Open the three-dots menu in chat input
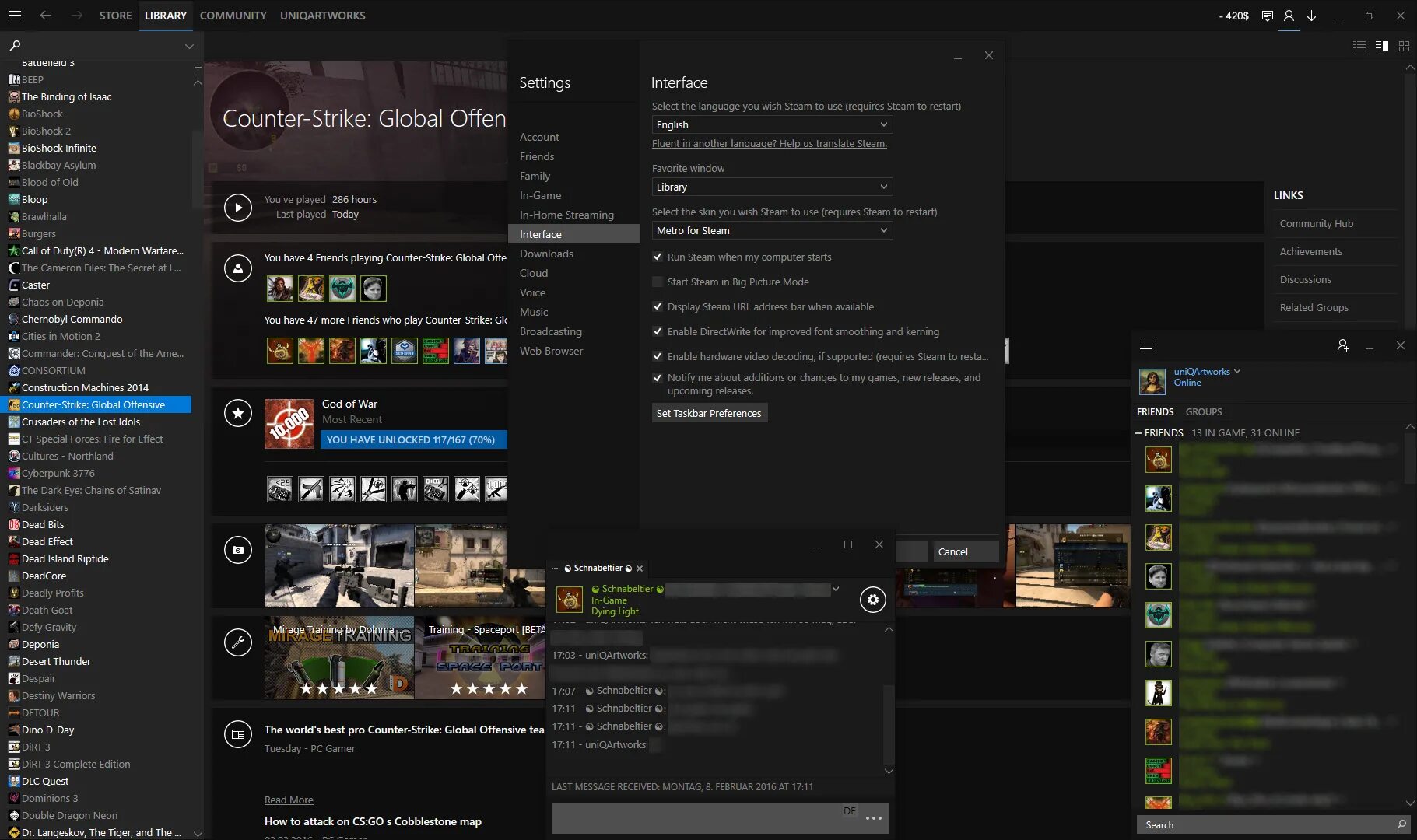Viewport: 1417px width, 840px height. point(874,818)
